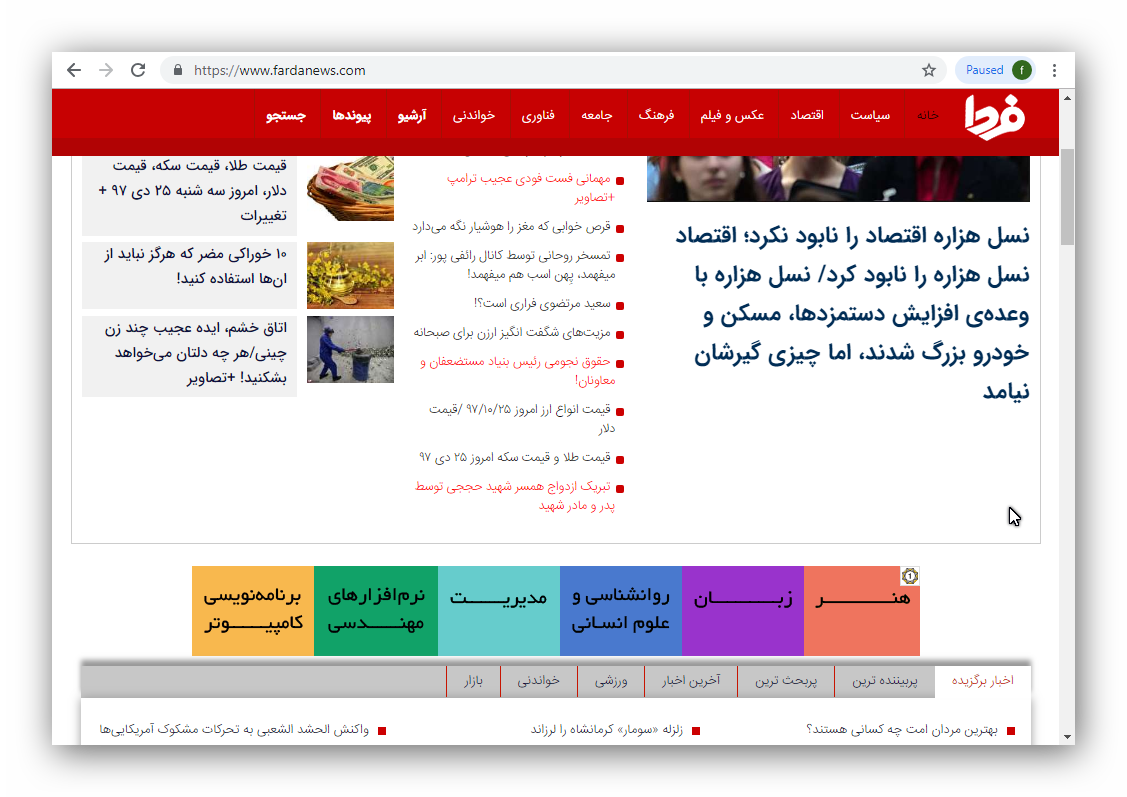This screenshot has width=1127, height=797.
Task: Open the ad choices badge on the banner
Action: pos(910,576)
